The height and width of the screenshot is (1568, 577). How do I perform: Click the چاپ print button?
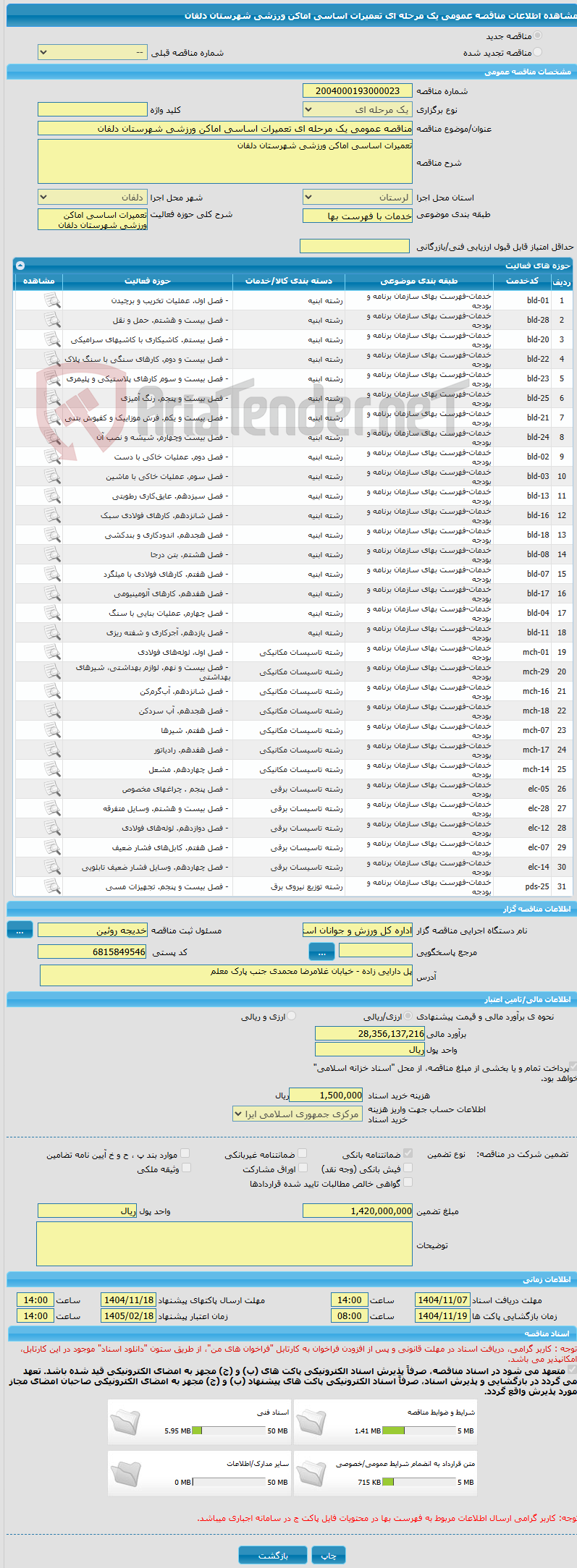(329, 1555)
